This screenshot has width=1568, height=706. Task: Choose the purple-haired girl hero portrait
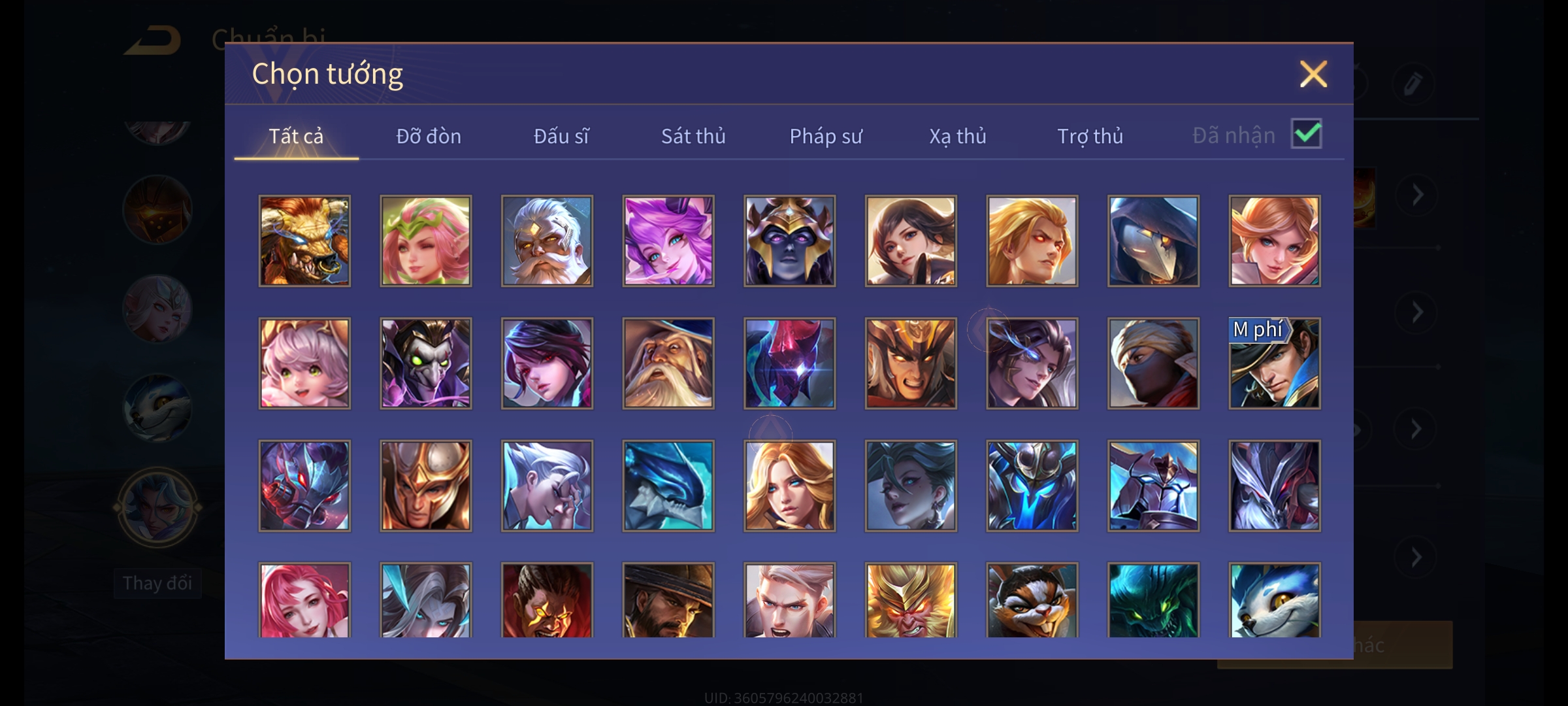pyautogui.click(x=668, y=241)
